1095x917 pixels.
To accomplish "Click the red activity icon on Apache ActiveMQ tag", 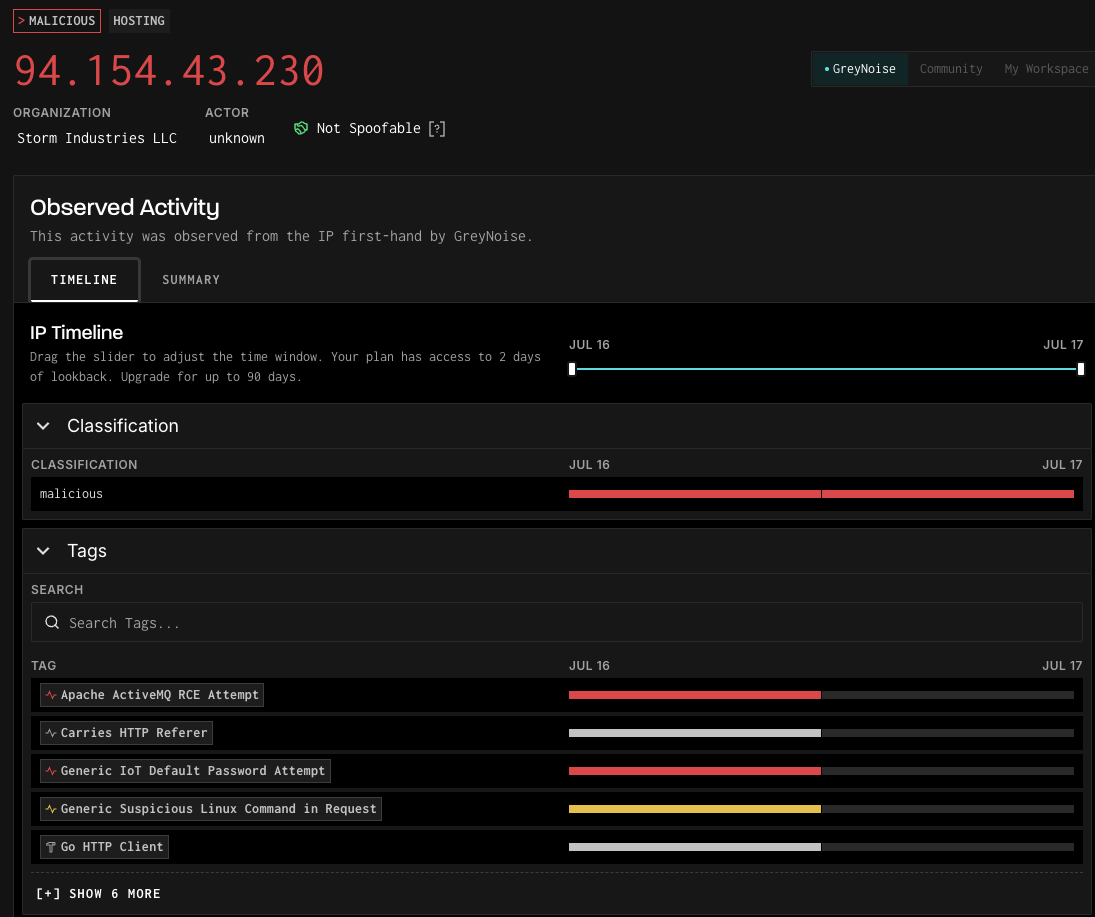I will click(51, 695).
